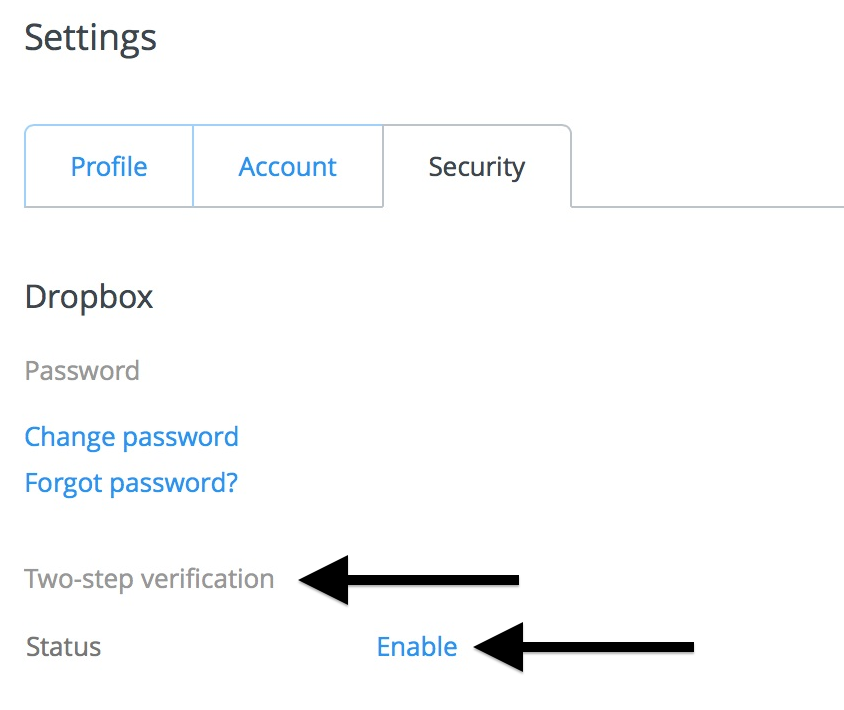844x710 pixels.
Task: Click the Change password link
Action: point(131,437)
